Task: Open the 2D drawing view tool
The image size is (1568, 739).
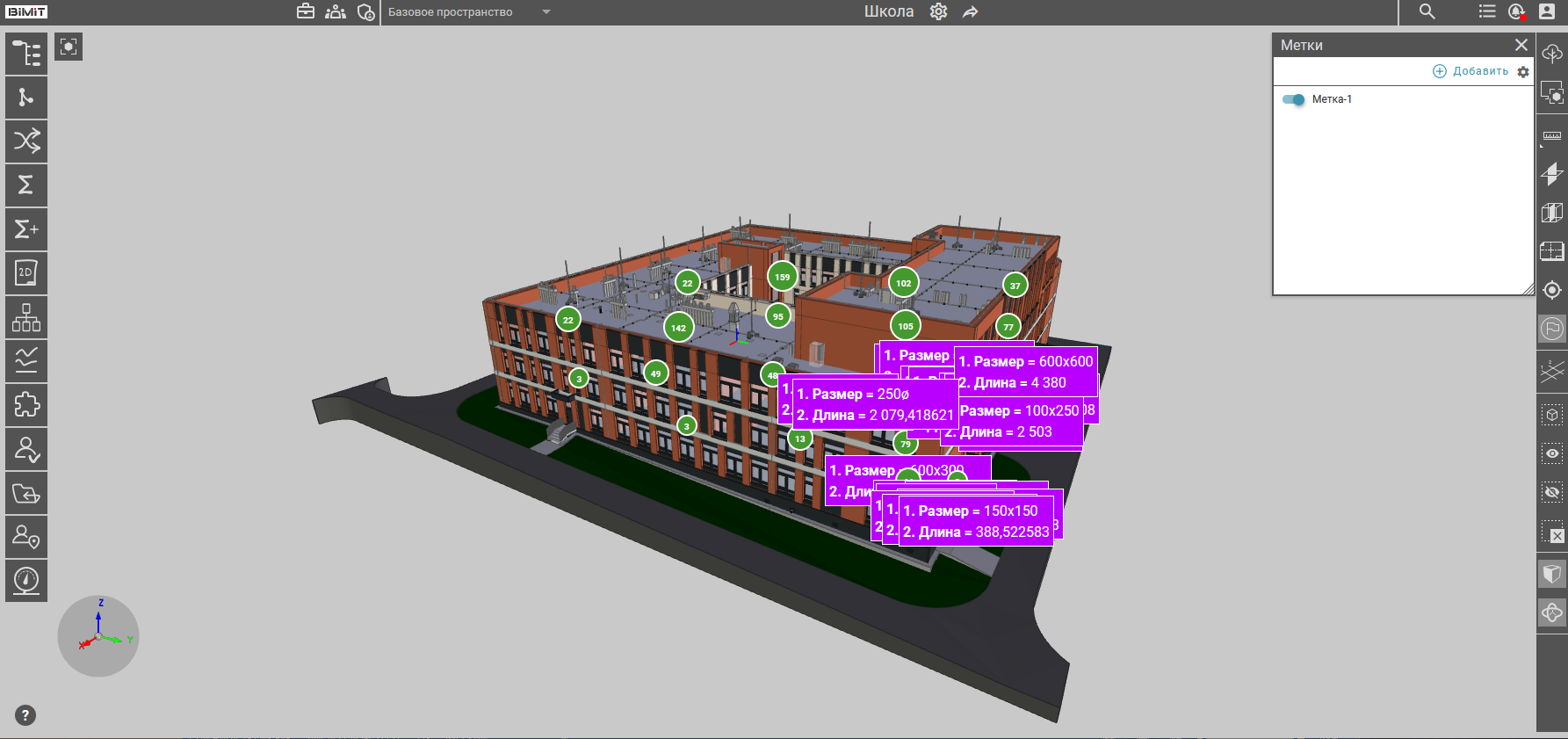Action: [26, 273]
